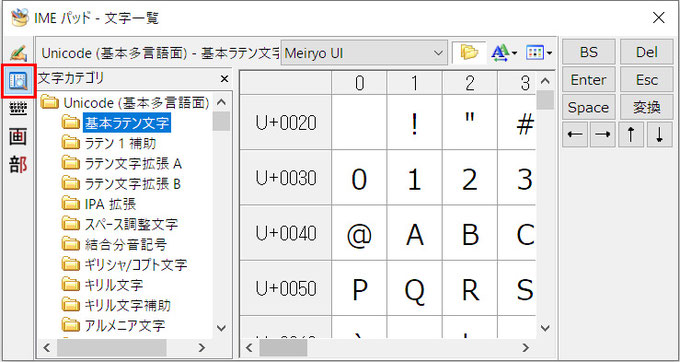680x362 pixels.
Task: Open the font size change icon
Action: 504,53
